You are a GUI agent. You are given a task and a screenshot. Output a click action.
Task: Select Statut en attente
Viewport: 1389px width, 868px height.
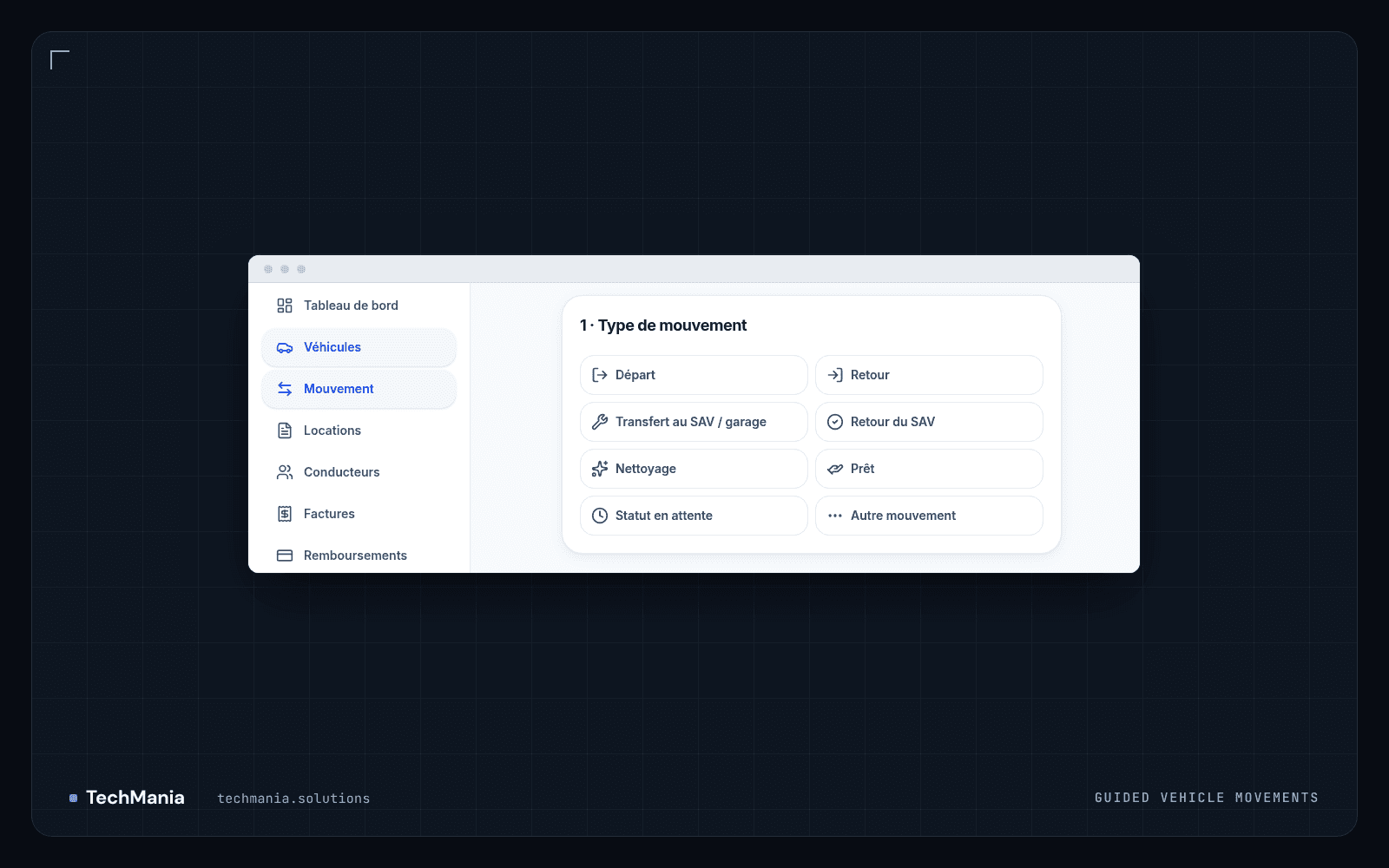coord(694,516)
